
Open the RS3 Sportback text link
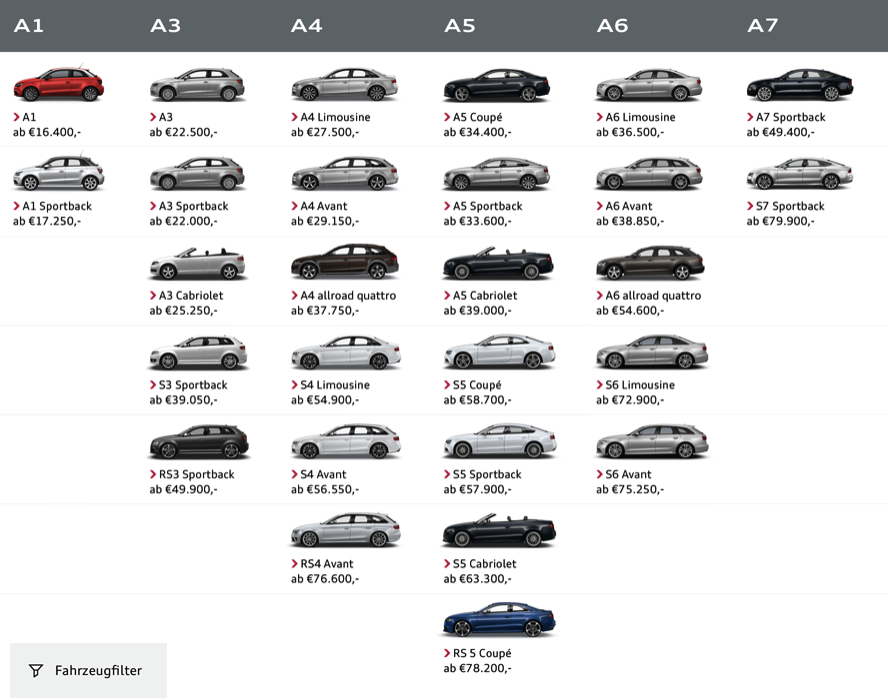coord(192,475)
